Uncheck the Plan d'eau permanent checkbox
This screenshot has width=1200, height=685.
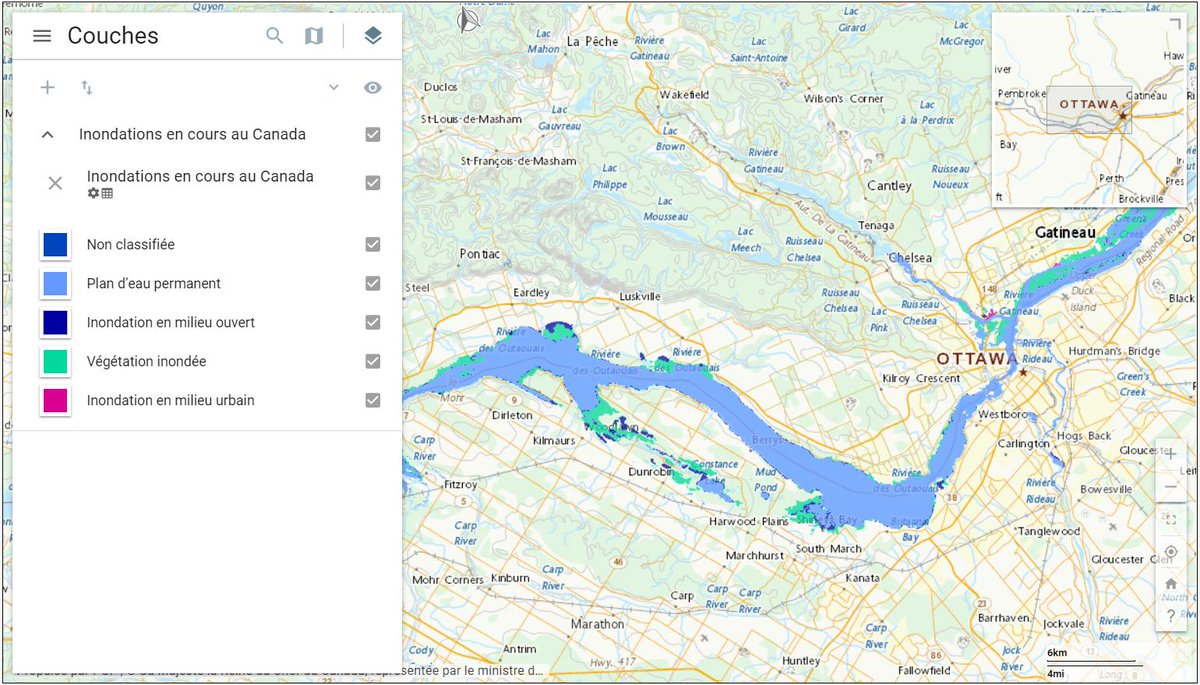tap(373, 283)
